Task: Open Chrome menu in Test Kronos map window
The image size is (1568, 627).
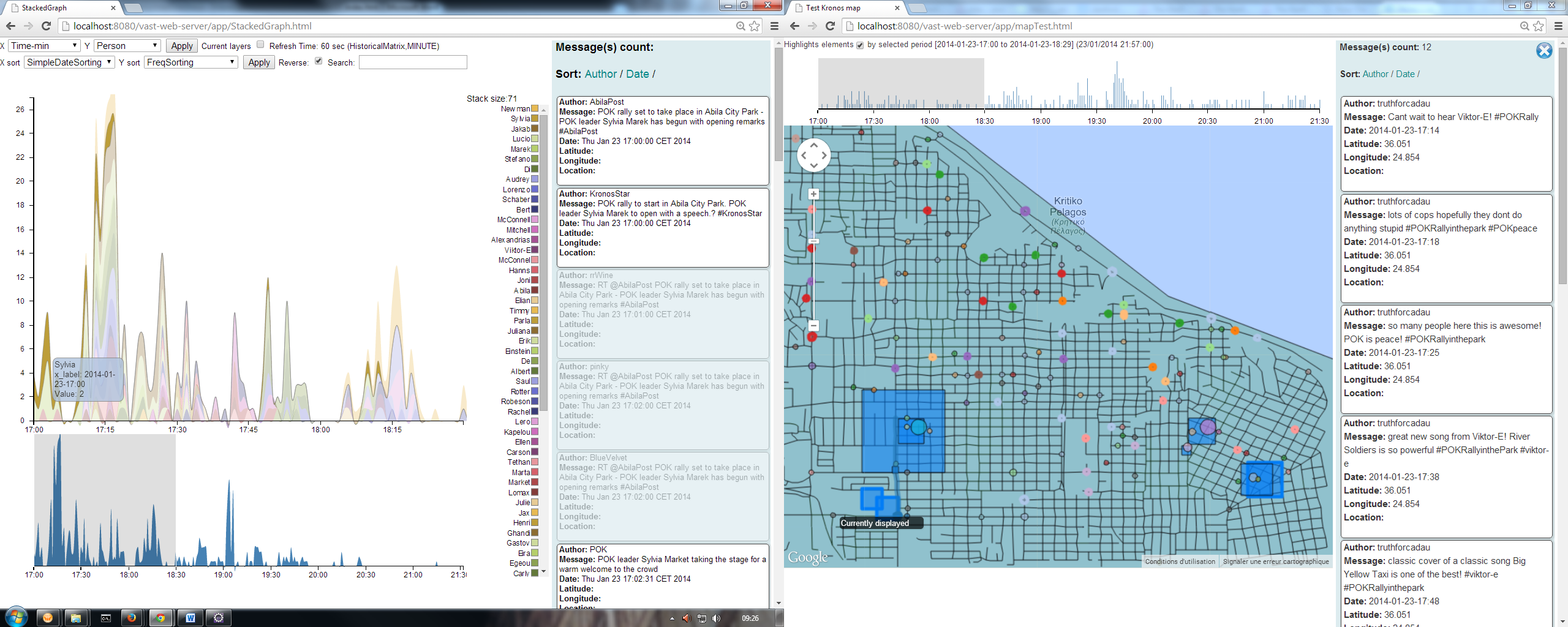Action: coord(1558,26)
